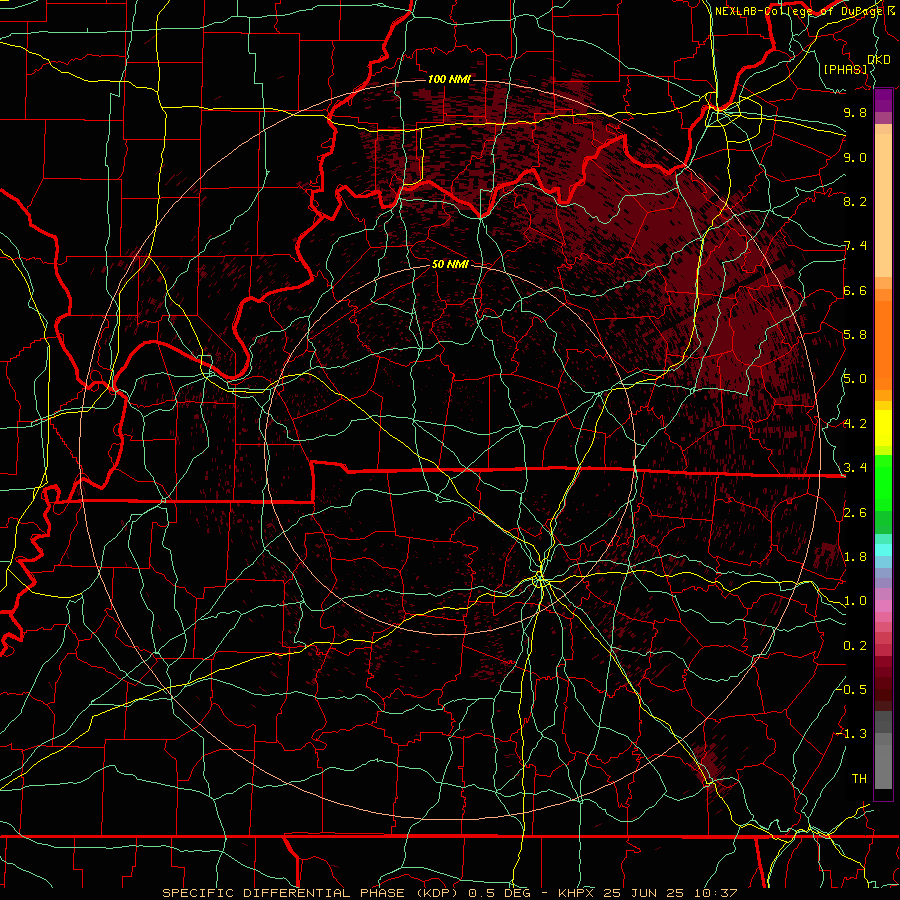Pick the purple band at color bar top
The width and height of the screenshot is (900, 900).
click(x=883, y=100)
